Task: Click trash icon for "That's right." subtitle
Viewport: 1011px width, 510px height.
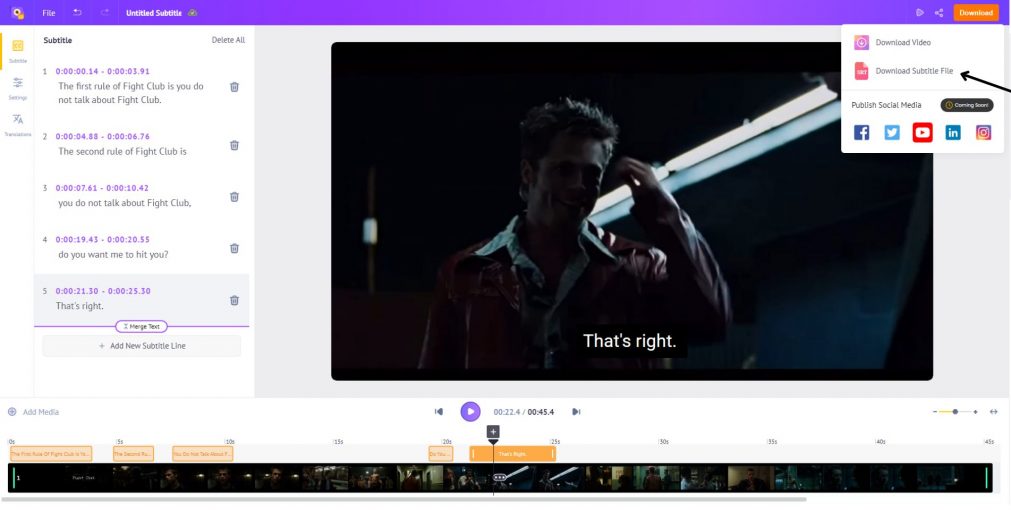Action: (234, 300)
